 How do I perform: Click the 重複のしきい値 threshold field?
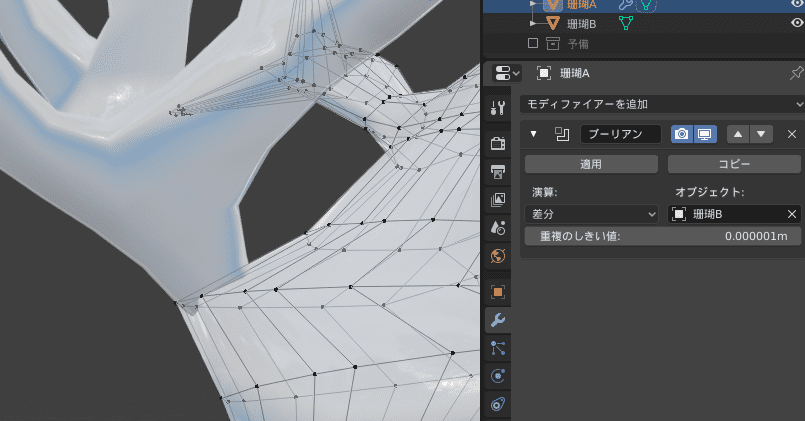[x=663, y=236]
